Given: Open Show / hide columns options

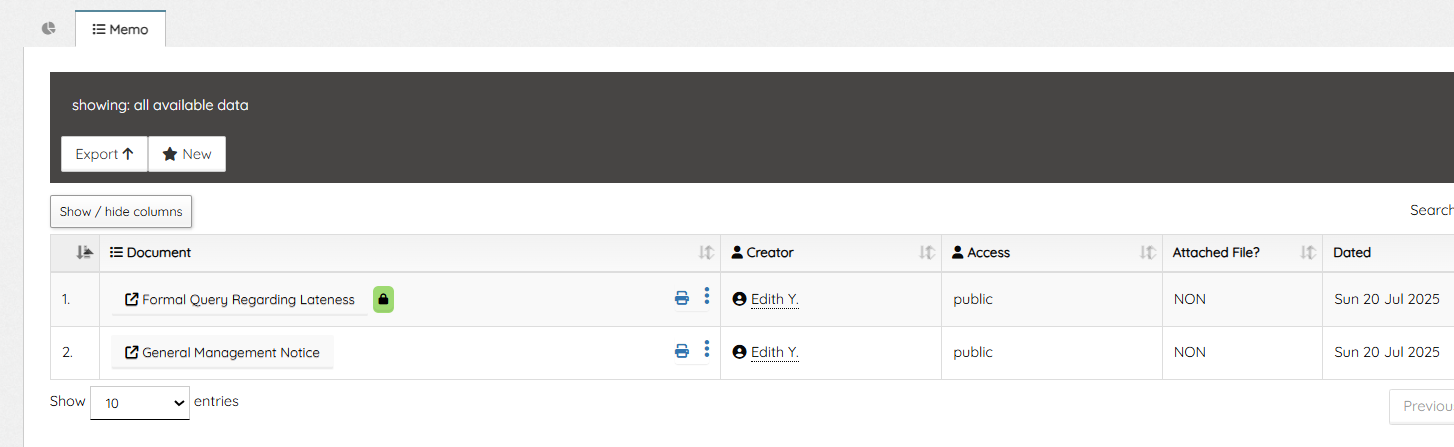Looking at the screenshot, I should (121, 211).
